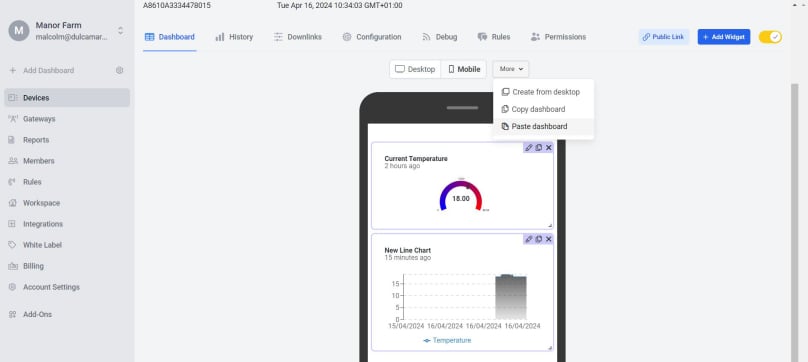The image size is (808, 362).
Task: Open the Permissions tab
Action: [x=558, y=37]
